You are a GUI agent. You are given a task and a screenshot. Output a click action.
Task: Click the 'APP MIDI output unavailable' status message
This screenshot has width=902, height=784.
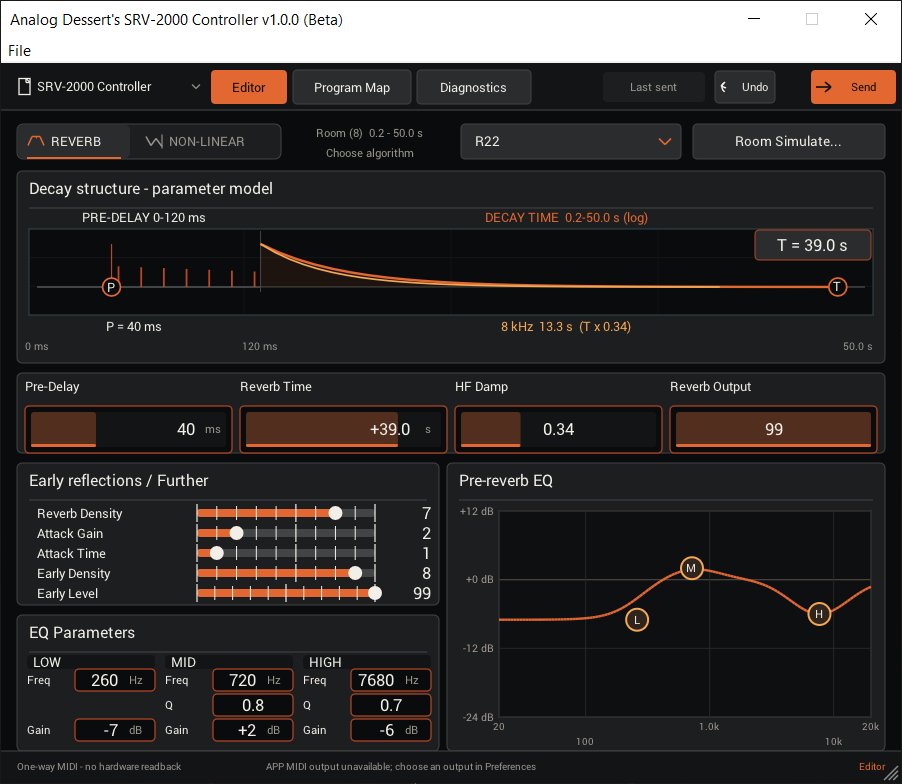(400, 766)
